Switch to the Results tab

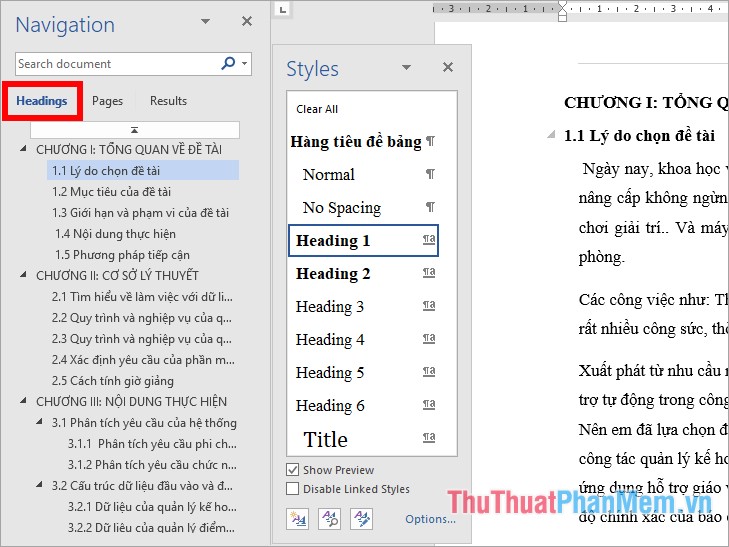point(168,101)
